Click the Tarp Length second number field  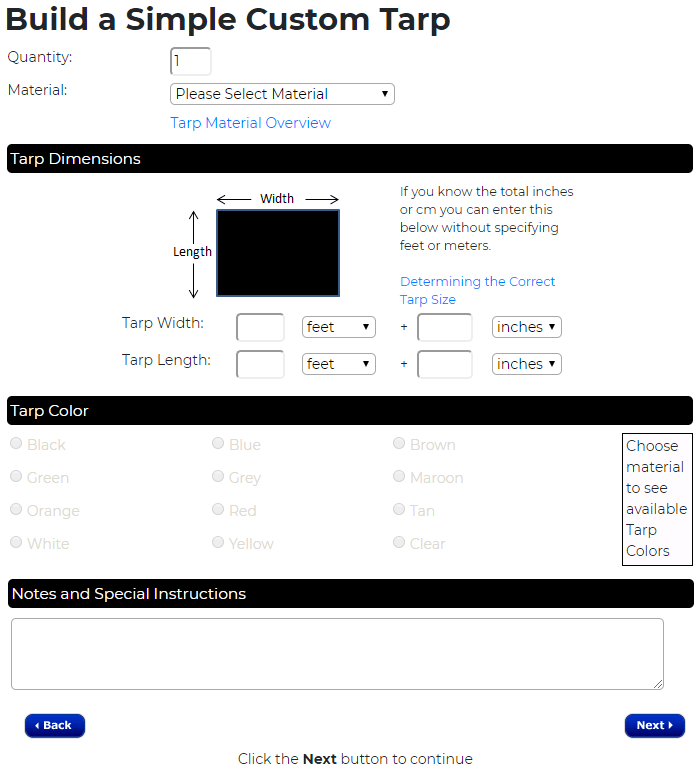coord(444,364)
